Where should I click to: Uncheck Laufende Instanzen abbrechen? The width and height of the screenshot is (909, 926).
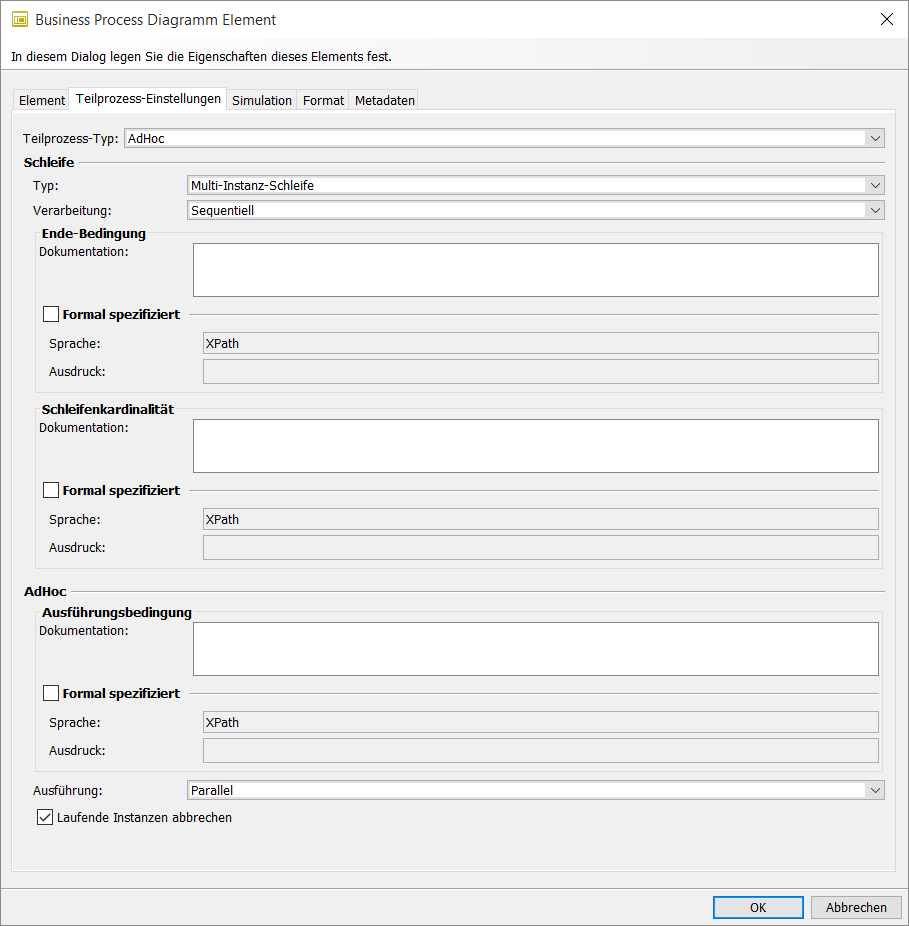pos(45,817)
